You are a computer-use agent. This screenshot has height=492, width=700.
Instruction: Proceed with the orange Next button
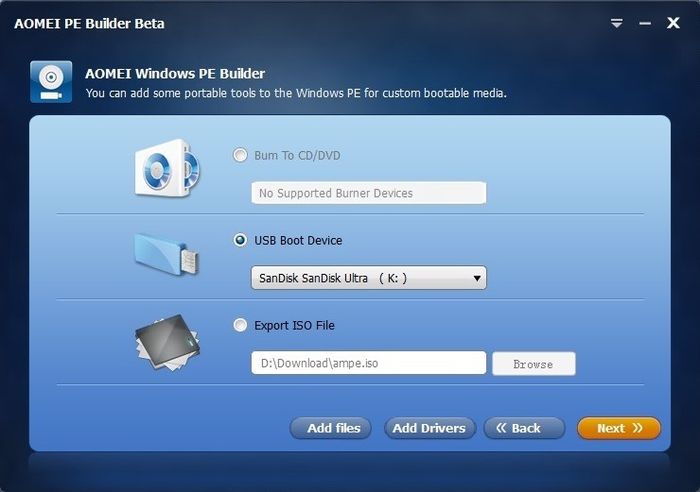pos(619,428)
